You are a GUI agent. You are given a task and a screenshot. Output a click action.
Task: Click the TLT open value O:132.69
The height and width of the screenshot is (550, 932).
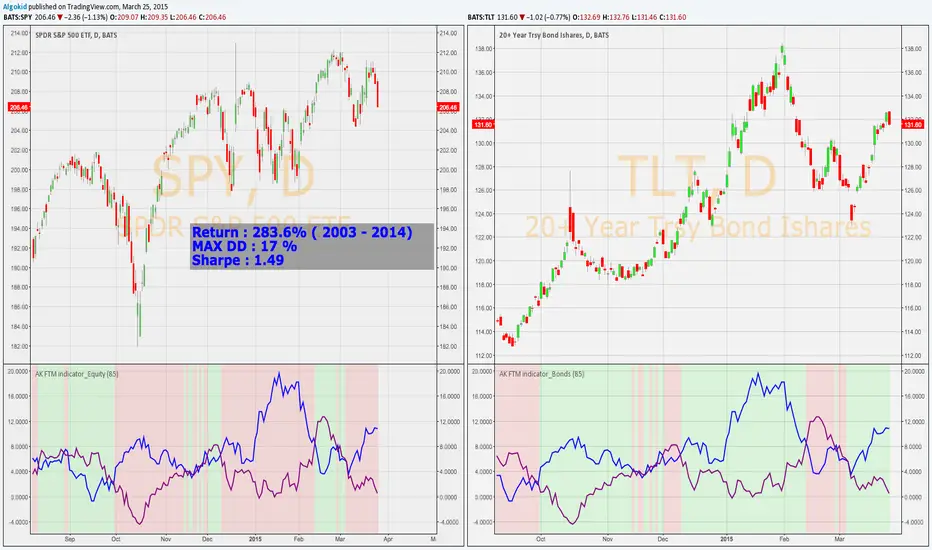(588, 17)
